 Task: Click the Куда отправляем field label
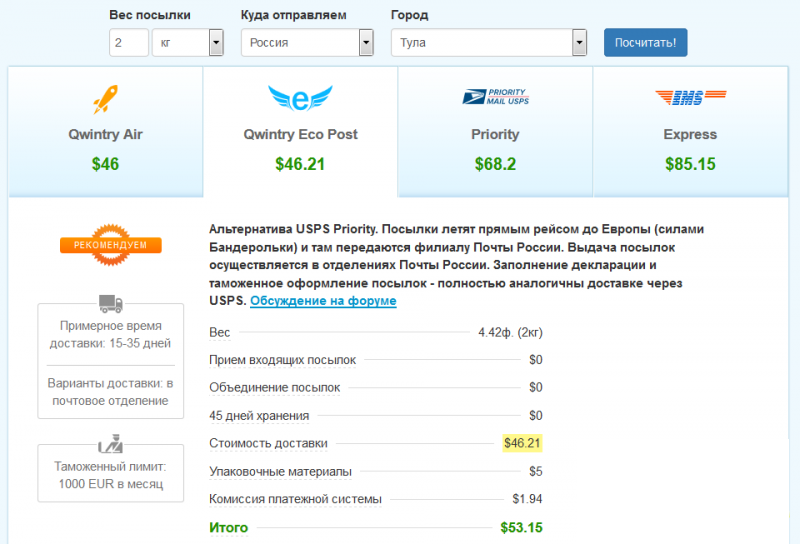[293, 15]
